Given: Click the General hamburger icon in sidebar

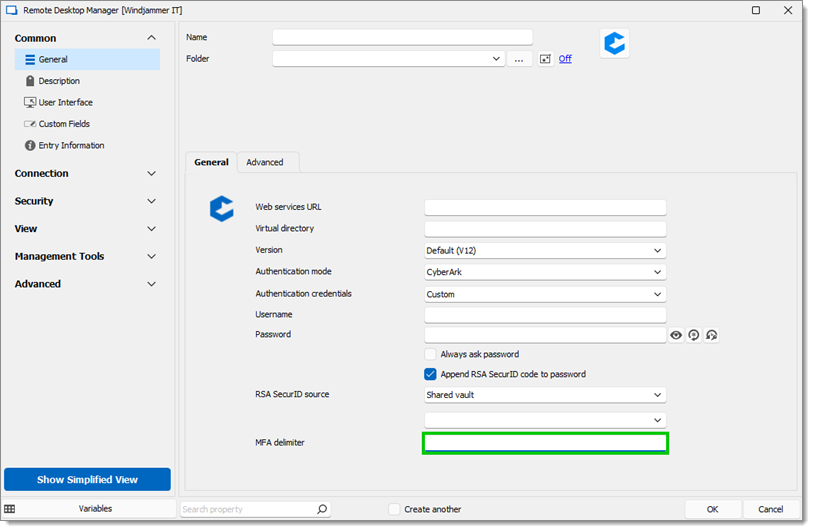Looking at the screenshot, I should click(30, 60).
